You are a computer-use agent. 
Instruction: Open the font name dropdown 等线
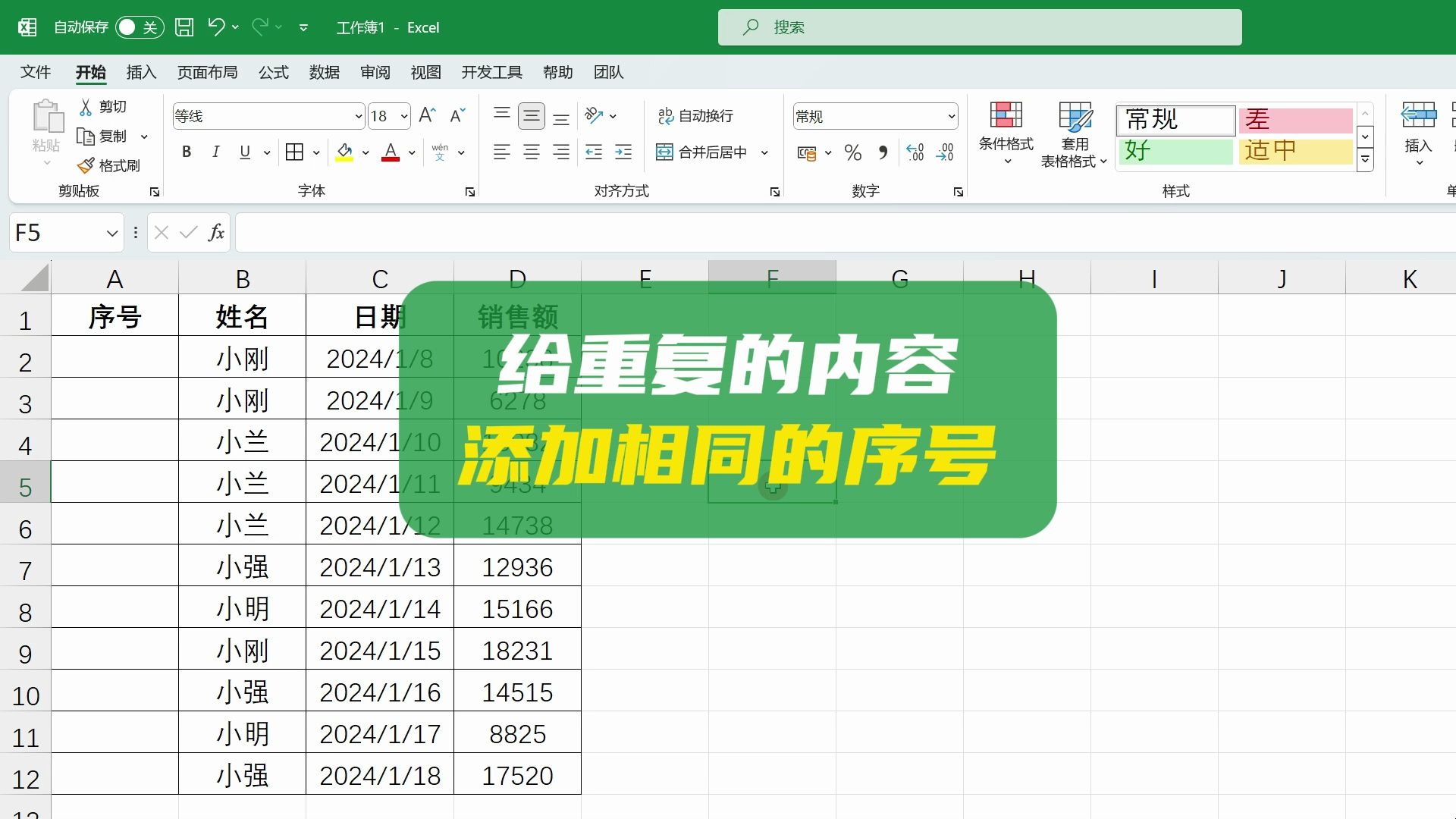tap(359, 116)
